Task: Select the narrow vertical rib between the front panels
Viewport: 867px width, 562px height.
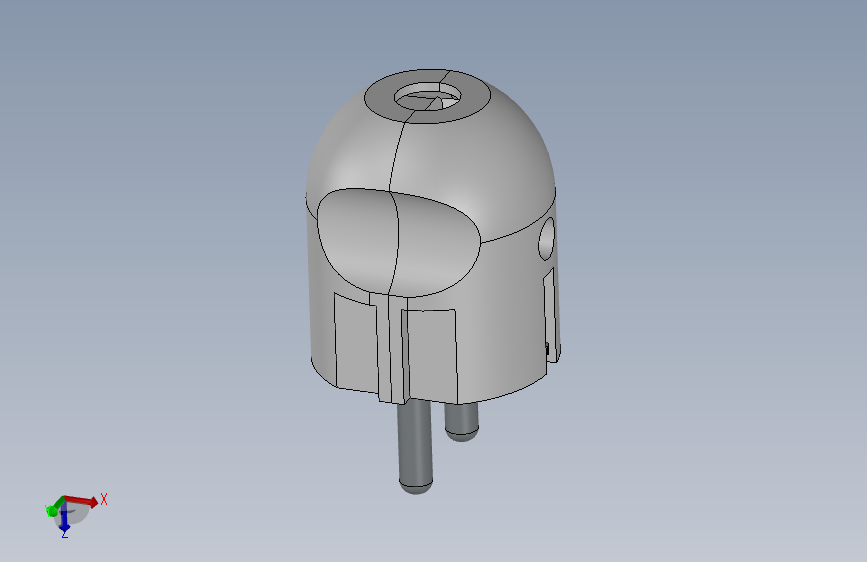Action: tap(390, 348)
